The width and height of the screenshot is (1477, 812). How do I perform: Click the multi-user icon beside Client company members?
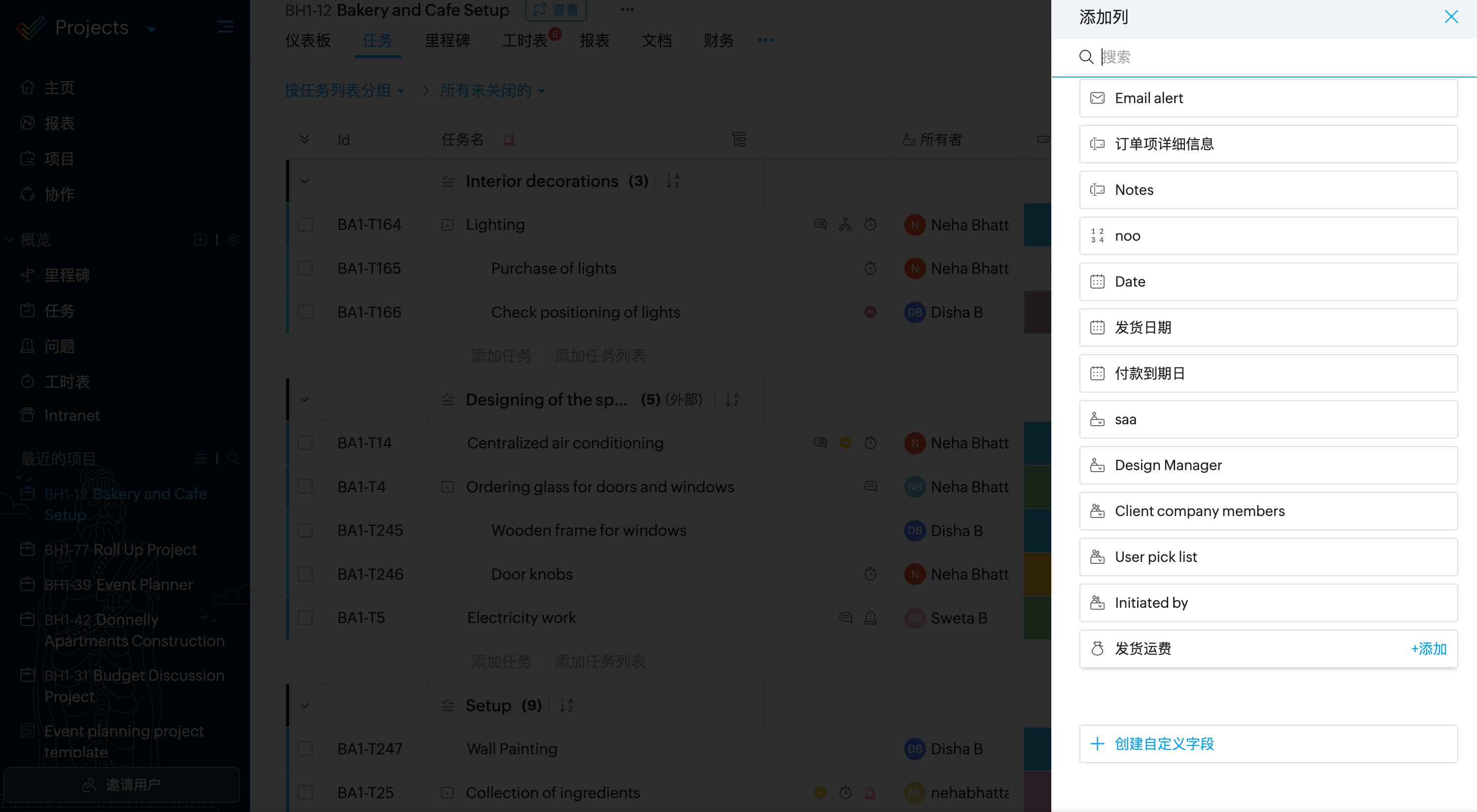1097,511
